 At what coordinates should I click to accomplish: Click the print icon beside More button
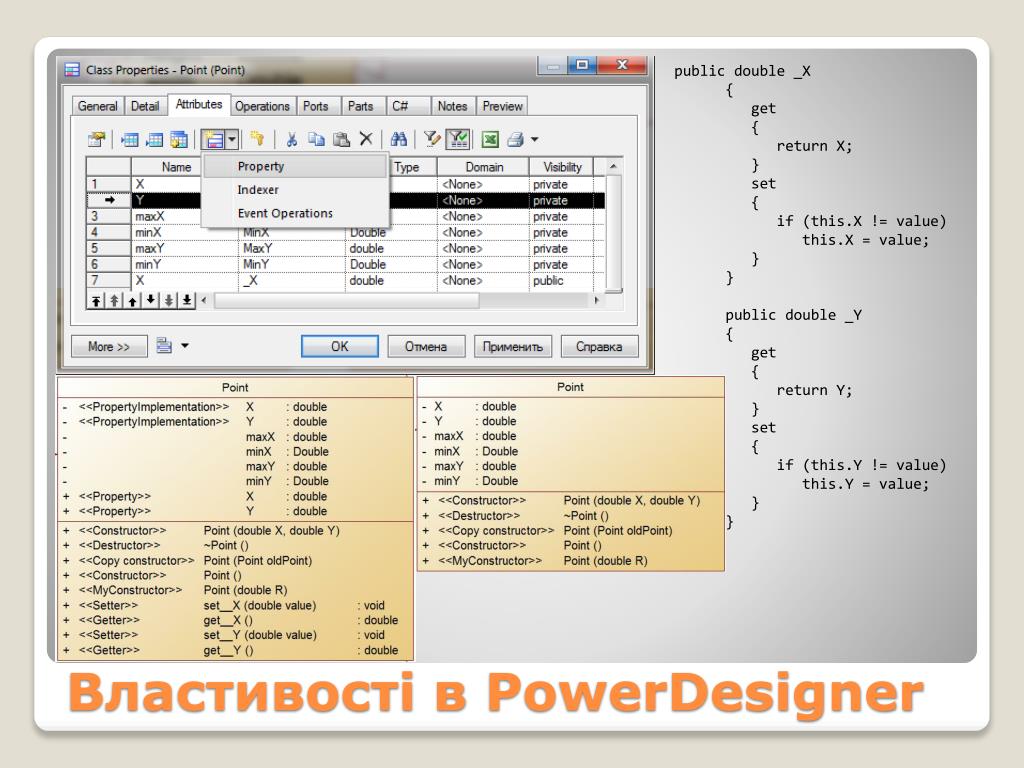[164, 346]
